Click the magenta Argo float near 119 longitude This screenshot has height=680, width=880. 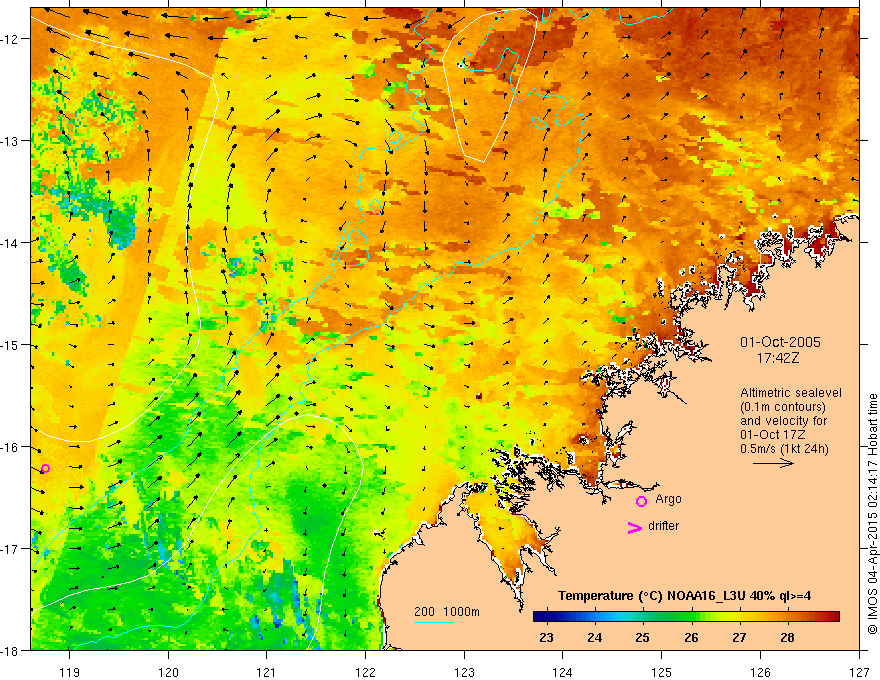45,468
